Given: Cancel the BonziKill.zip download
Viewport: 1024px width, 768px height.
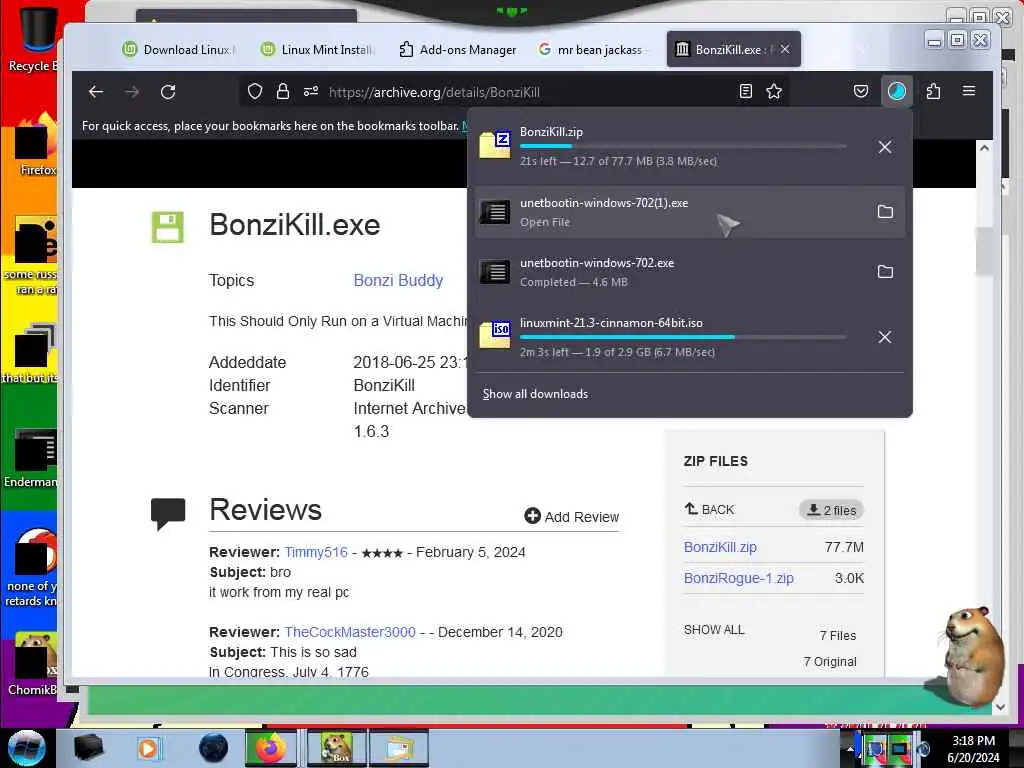Looking at the screenshot, I should 885,148.
